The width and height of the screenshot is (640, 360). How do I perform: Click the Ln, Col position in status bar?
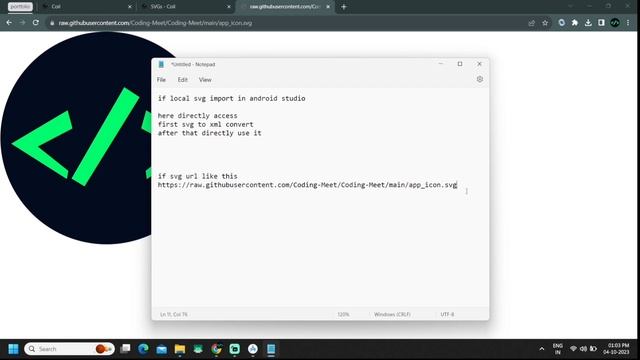pos(174,314)
